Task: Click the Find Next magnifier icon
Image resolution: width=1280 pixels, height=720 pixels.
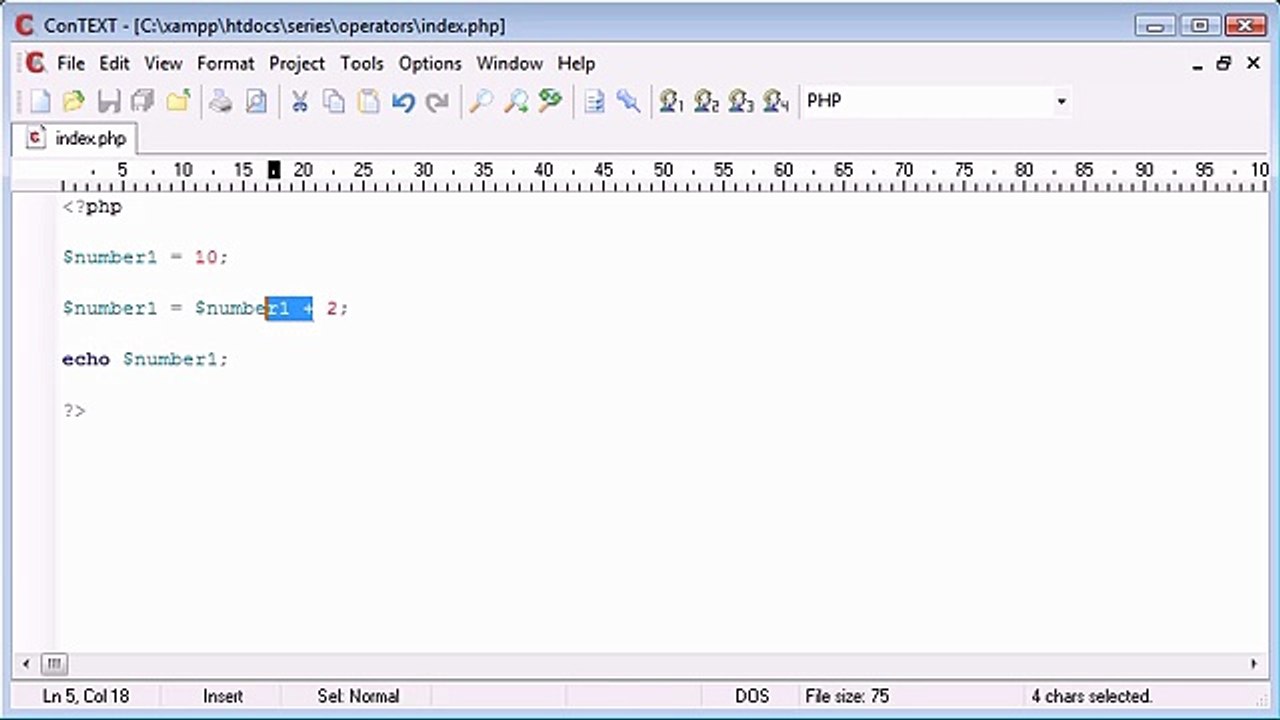Action: [516, 101]
